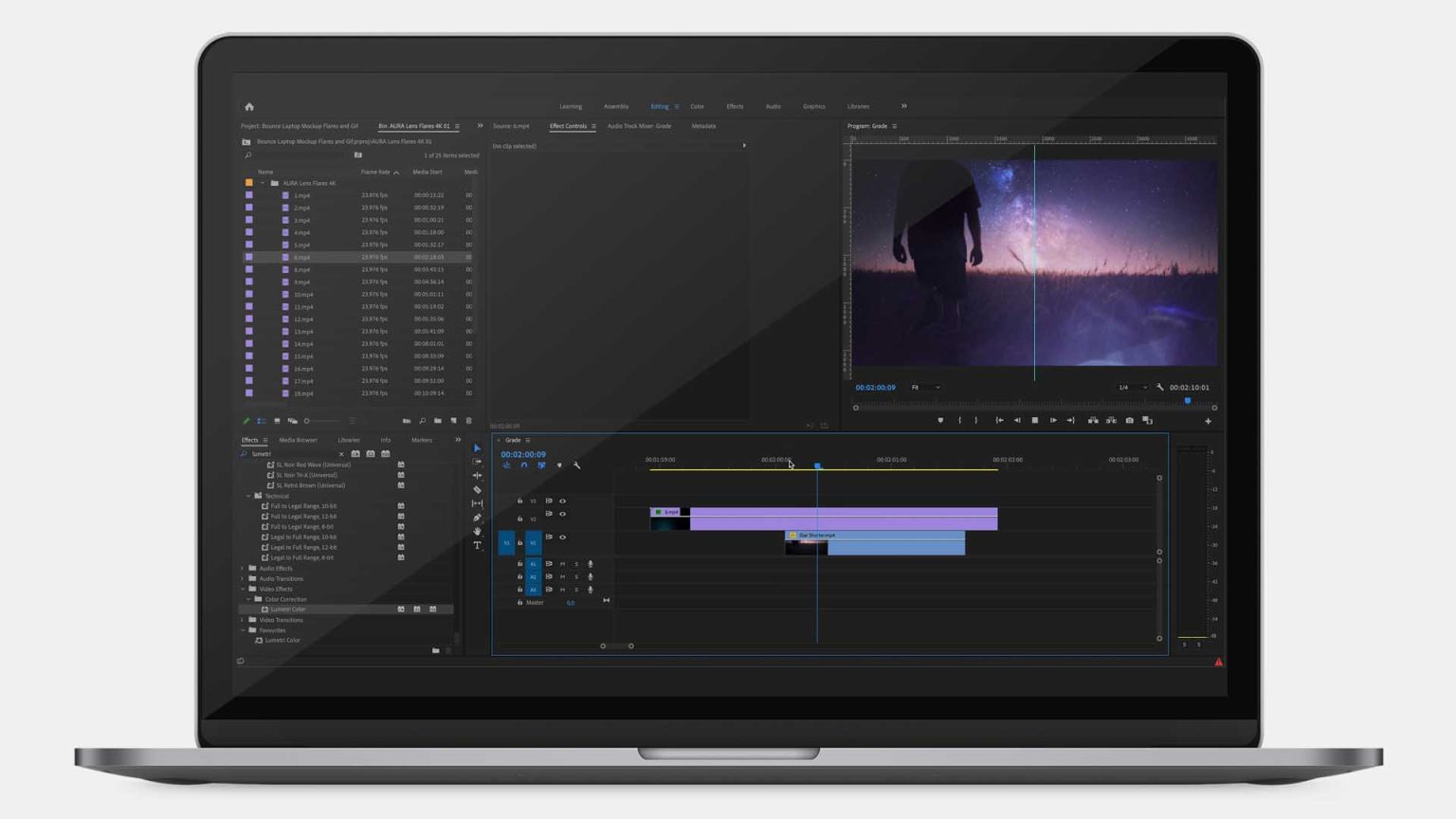Viewport: 1456px width, 819px height.
Task: Select the Pen tool in the timeline tools
Action: (477, 516)
